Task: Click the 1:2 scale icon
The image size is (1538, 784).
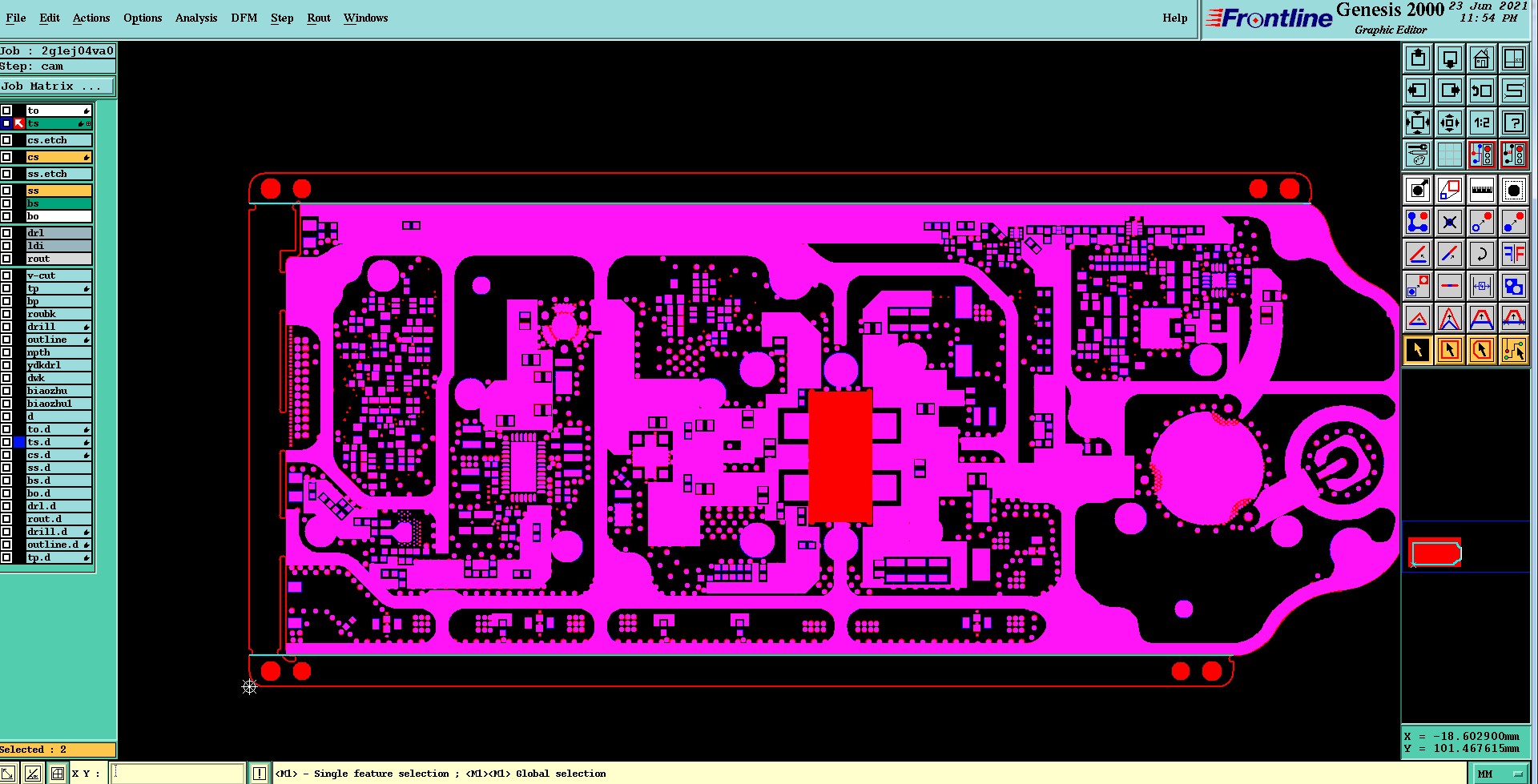Action: (x=1482, y=123)
